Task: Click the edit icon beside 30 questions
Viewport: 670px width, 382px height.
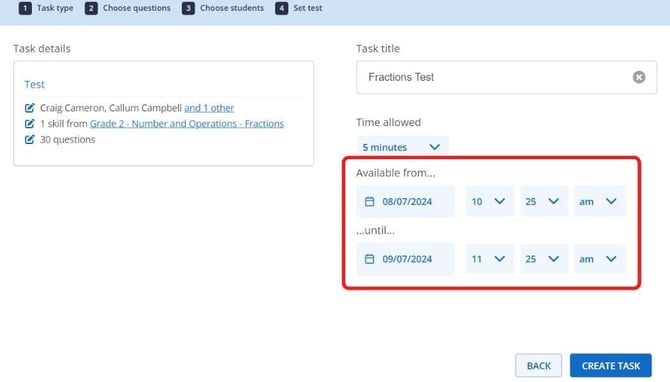Action: [x=29, y=139]
